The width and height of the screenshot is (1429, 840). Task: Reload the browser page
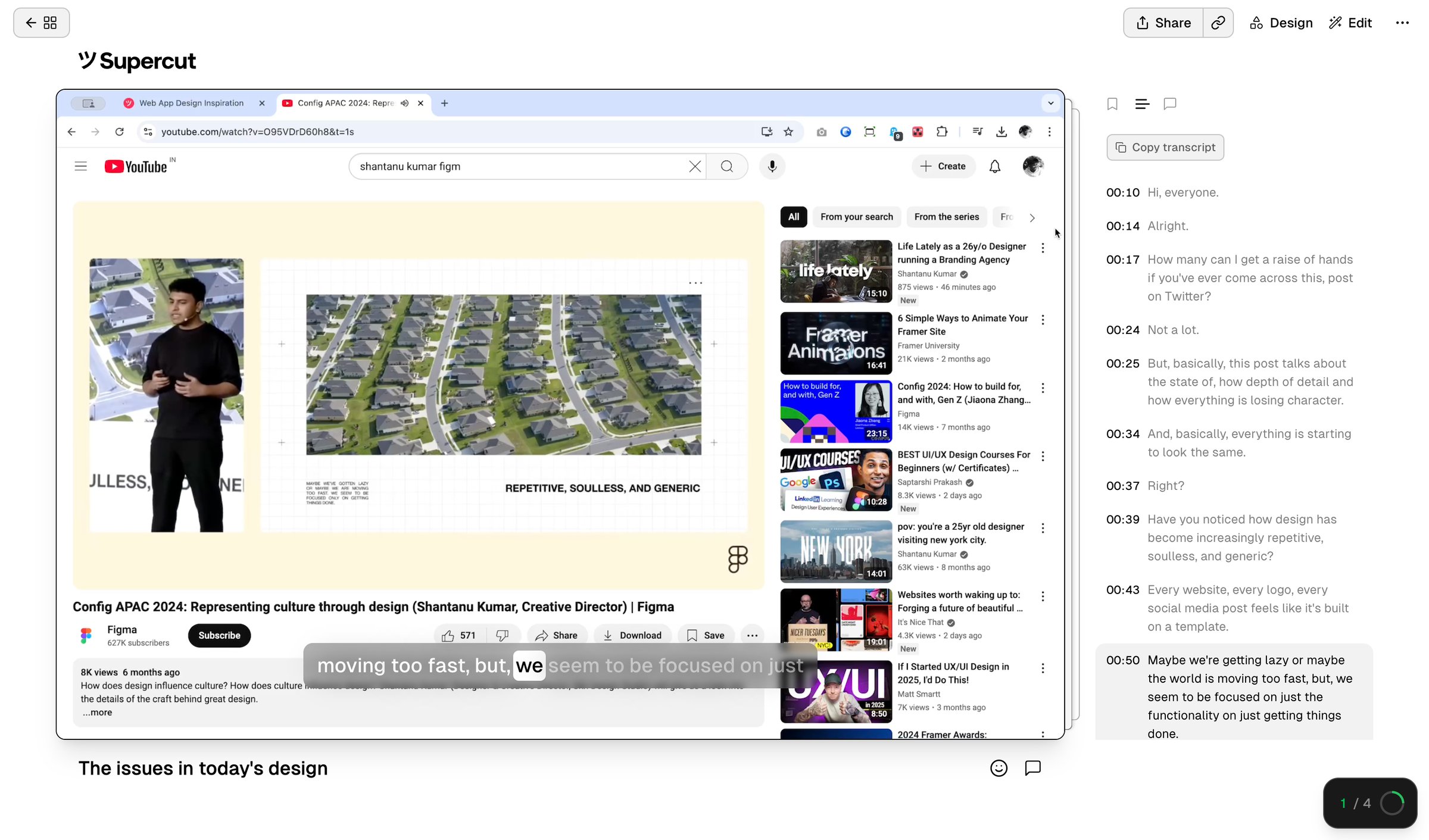[120, 132]
